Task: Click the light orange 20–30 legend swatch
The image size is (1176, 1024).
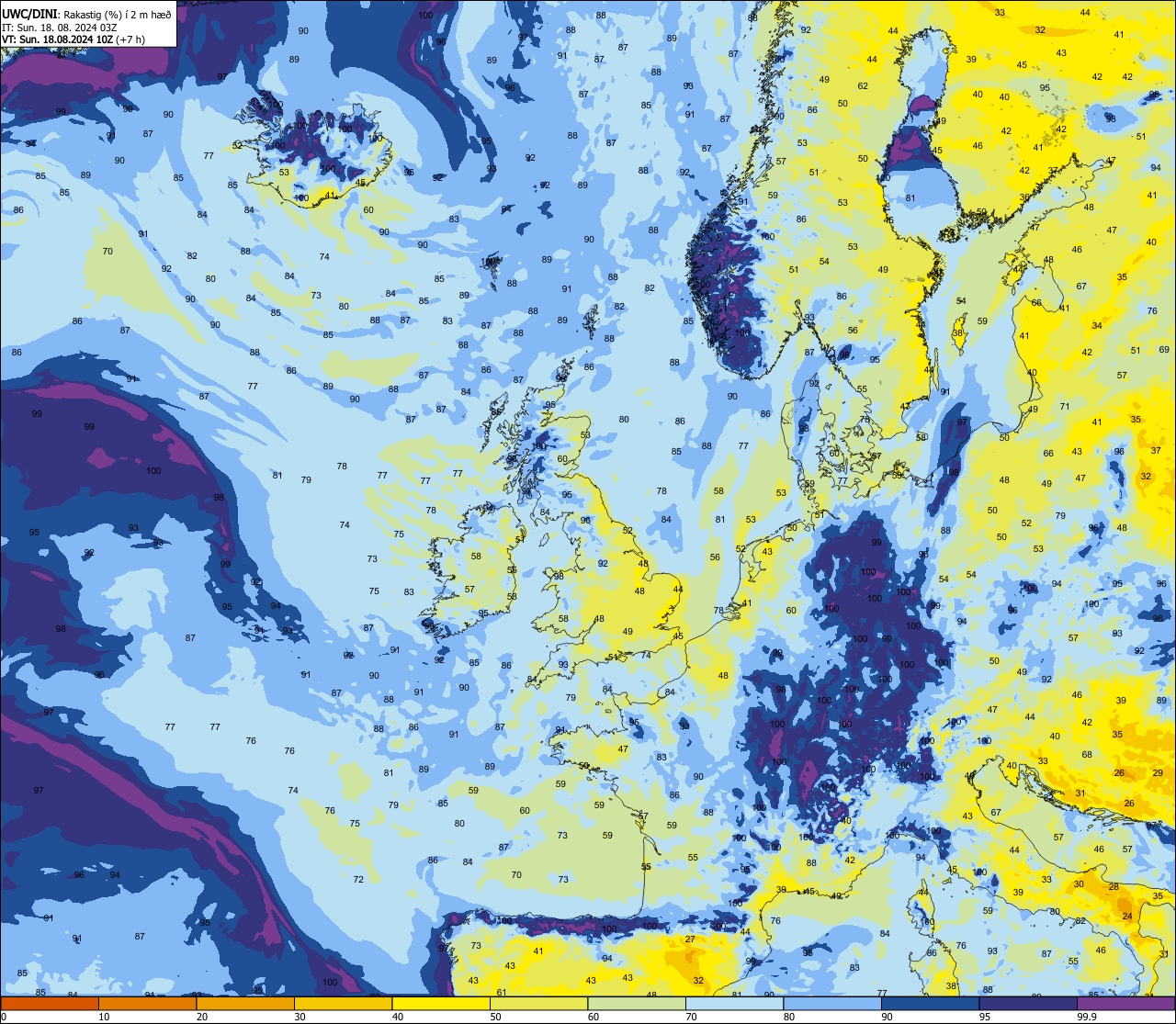Action: tap(245, 1003)
